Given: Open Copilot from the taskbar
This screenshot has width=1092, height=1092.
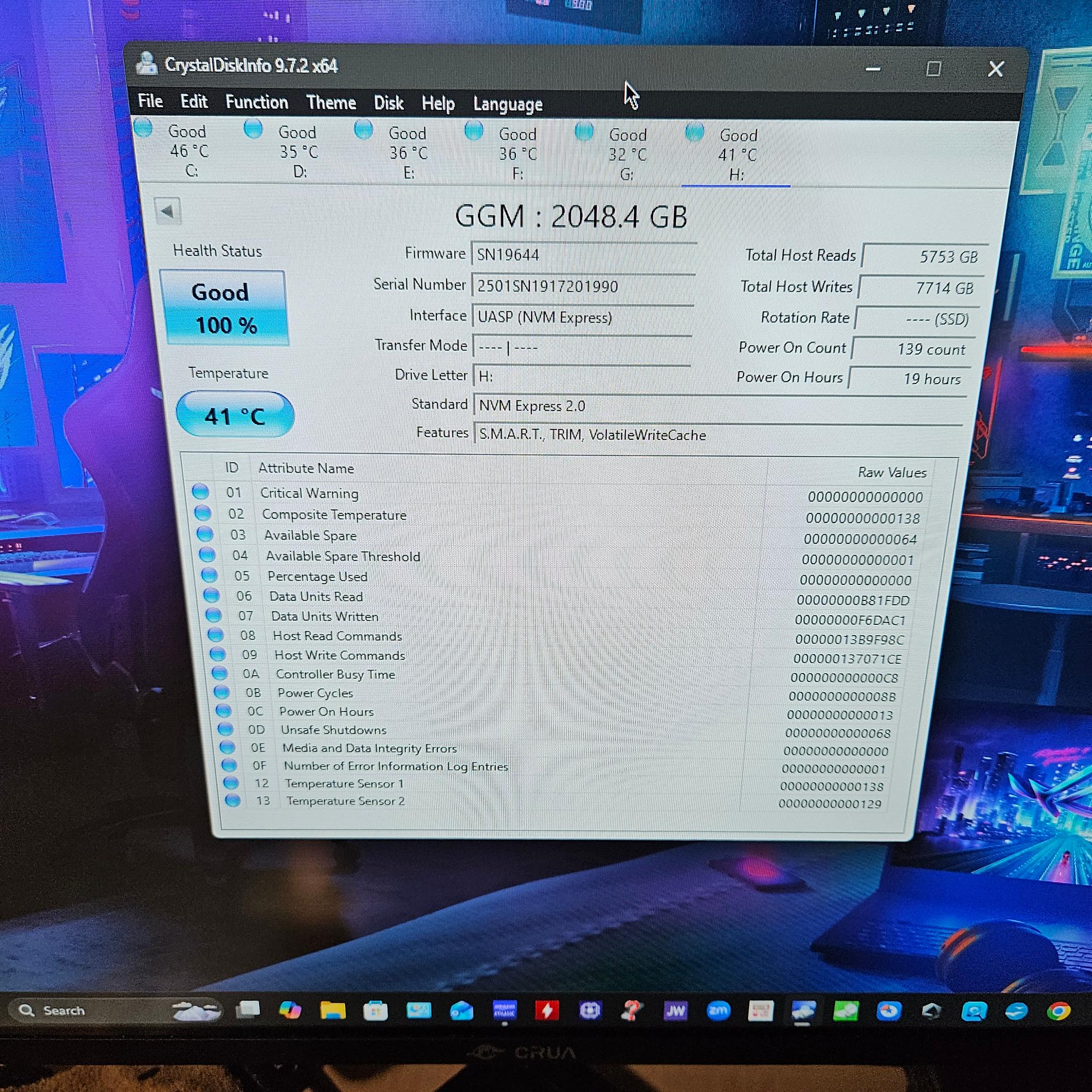Looking at the screenshot, I should click(290, 1010).
